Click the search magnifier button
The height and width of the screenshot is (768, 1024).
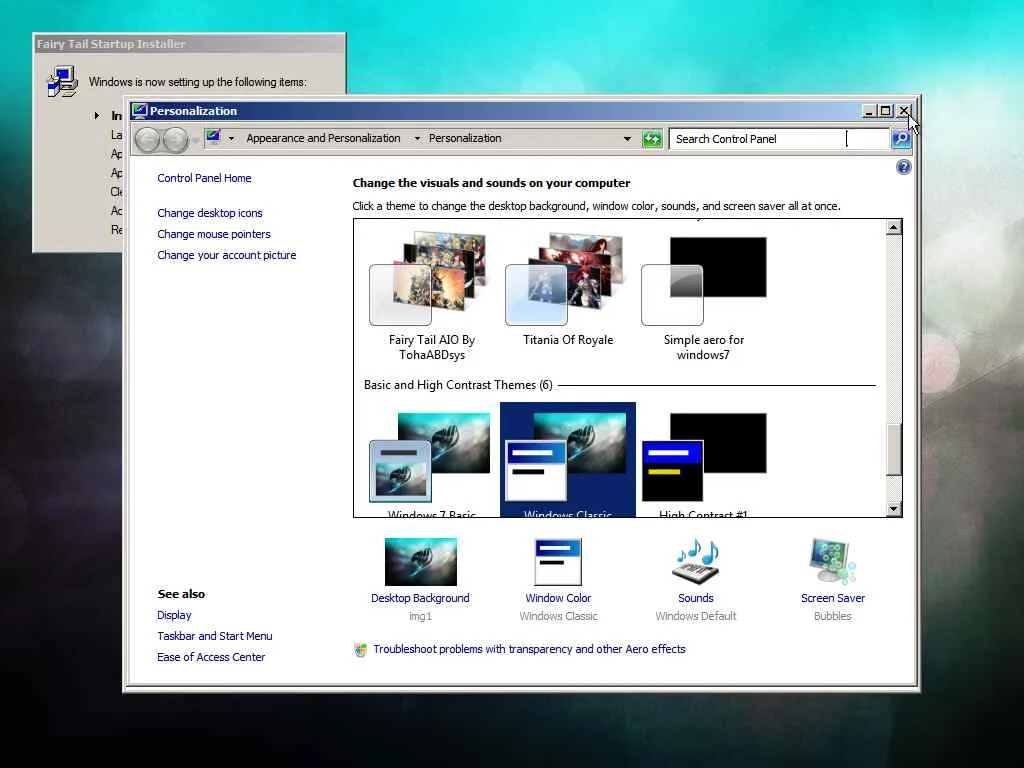pyautogui.click(x=901, y=139)
